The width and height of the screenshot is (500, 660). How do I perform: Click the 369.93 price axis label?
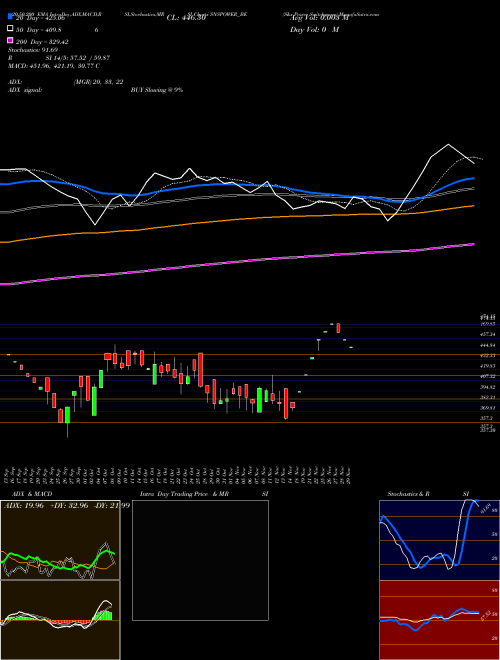point(489,408)
